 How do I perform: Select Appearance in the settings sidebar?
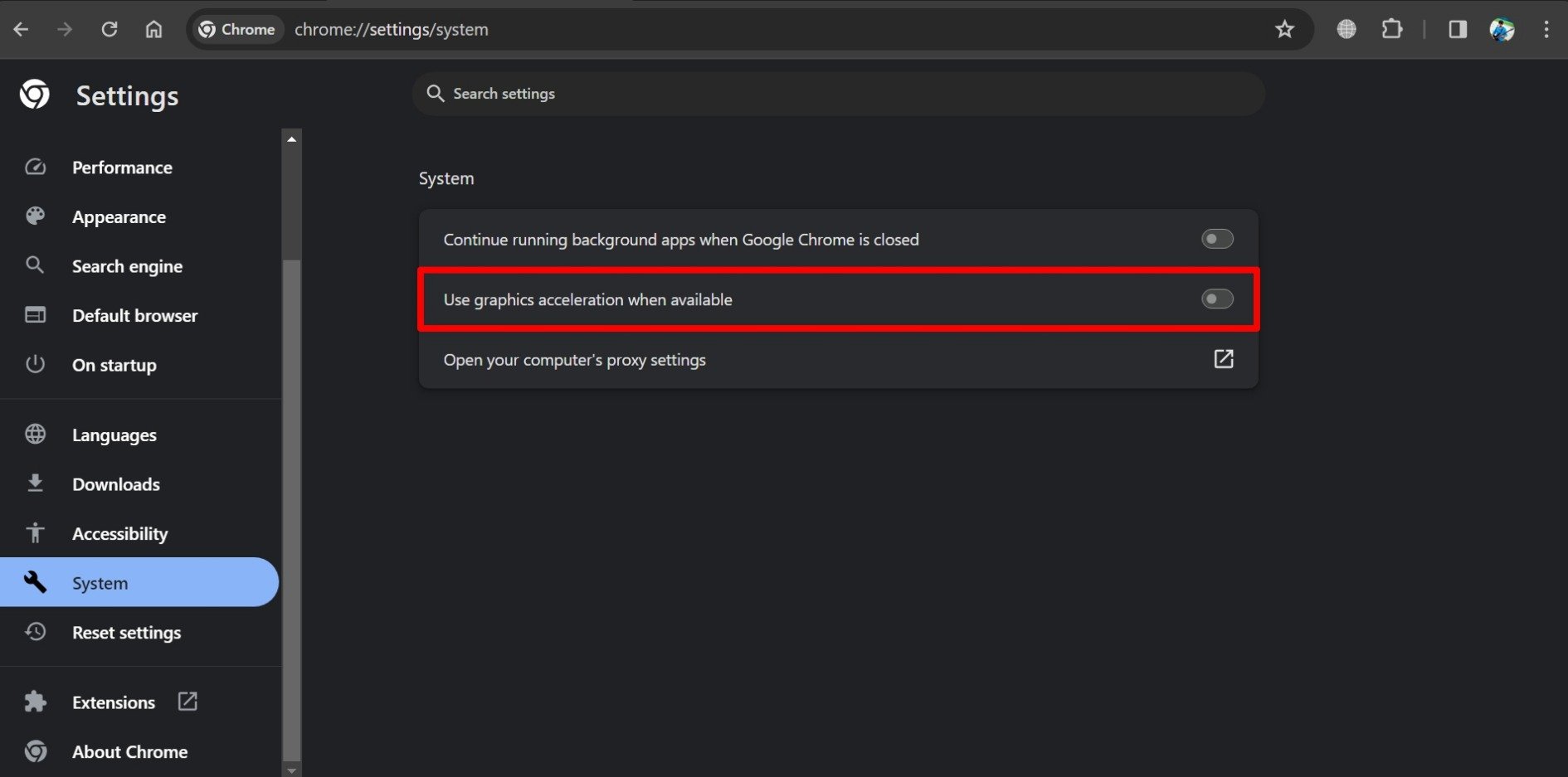coord(119,216)
